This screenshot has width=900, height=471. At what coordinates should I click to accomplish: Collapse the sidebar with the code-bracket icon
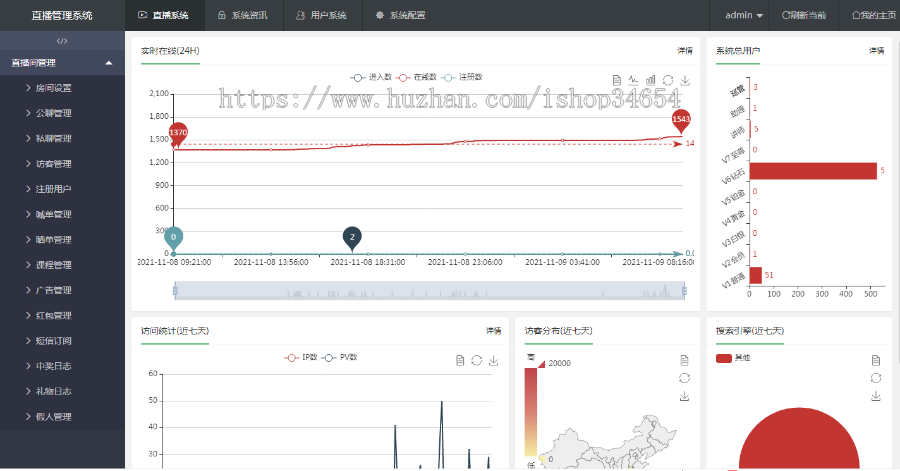tap(62, 41)
